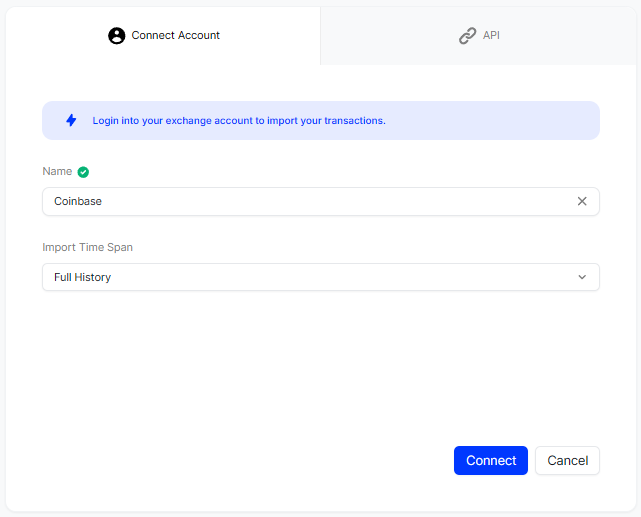Click the blue Connect button
This screenshot has width=641, height=517.
pyautogui.click(x=491, y=460)
